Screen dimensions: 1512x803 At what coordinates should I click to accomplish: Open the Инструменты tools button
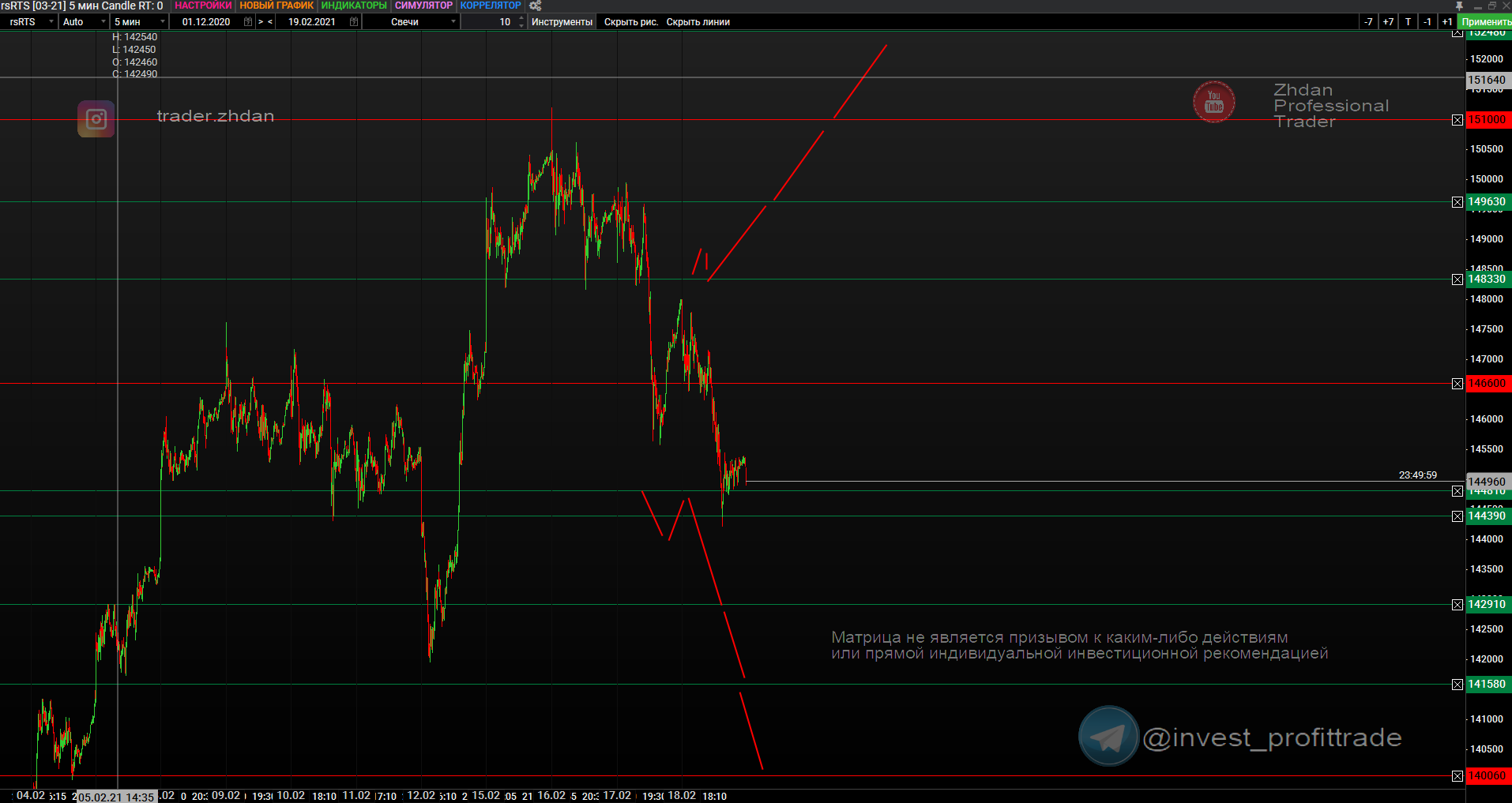point(562,22)
